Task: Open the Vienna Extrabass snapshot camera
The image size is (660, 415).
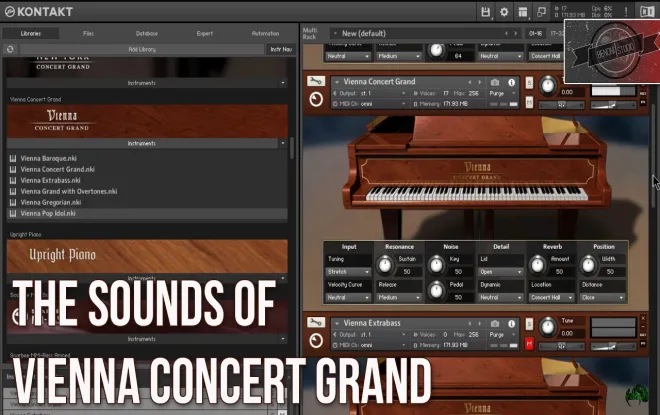Action: click(495, 323)
